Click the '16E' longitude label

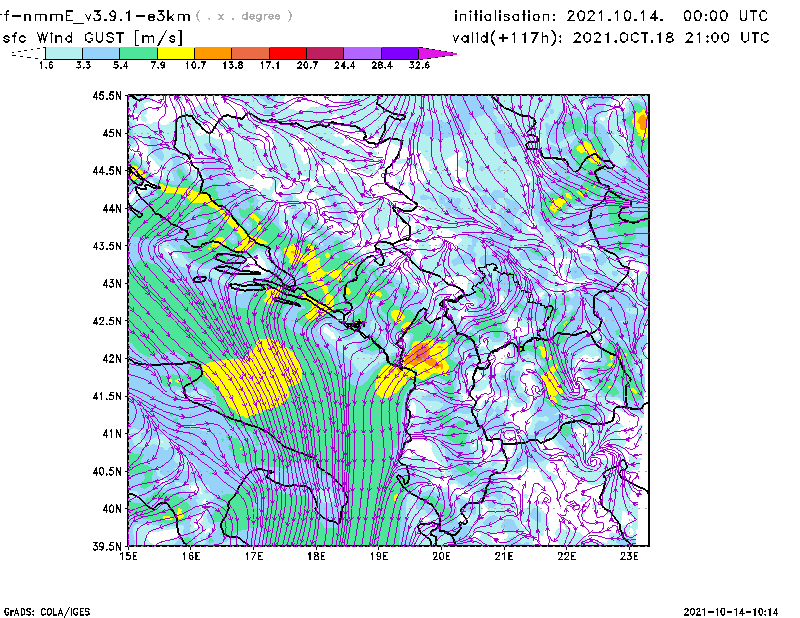191,556
